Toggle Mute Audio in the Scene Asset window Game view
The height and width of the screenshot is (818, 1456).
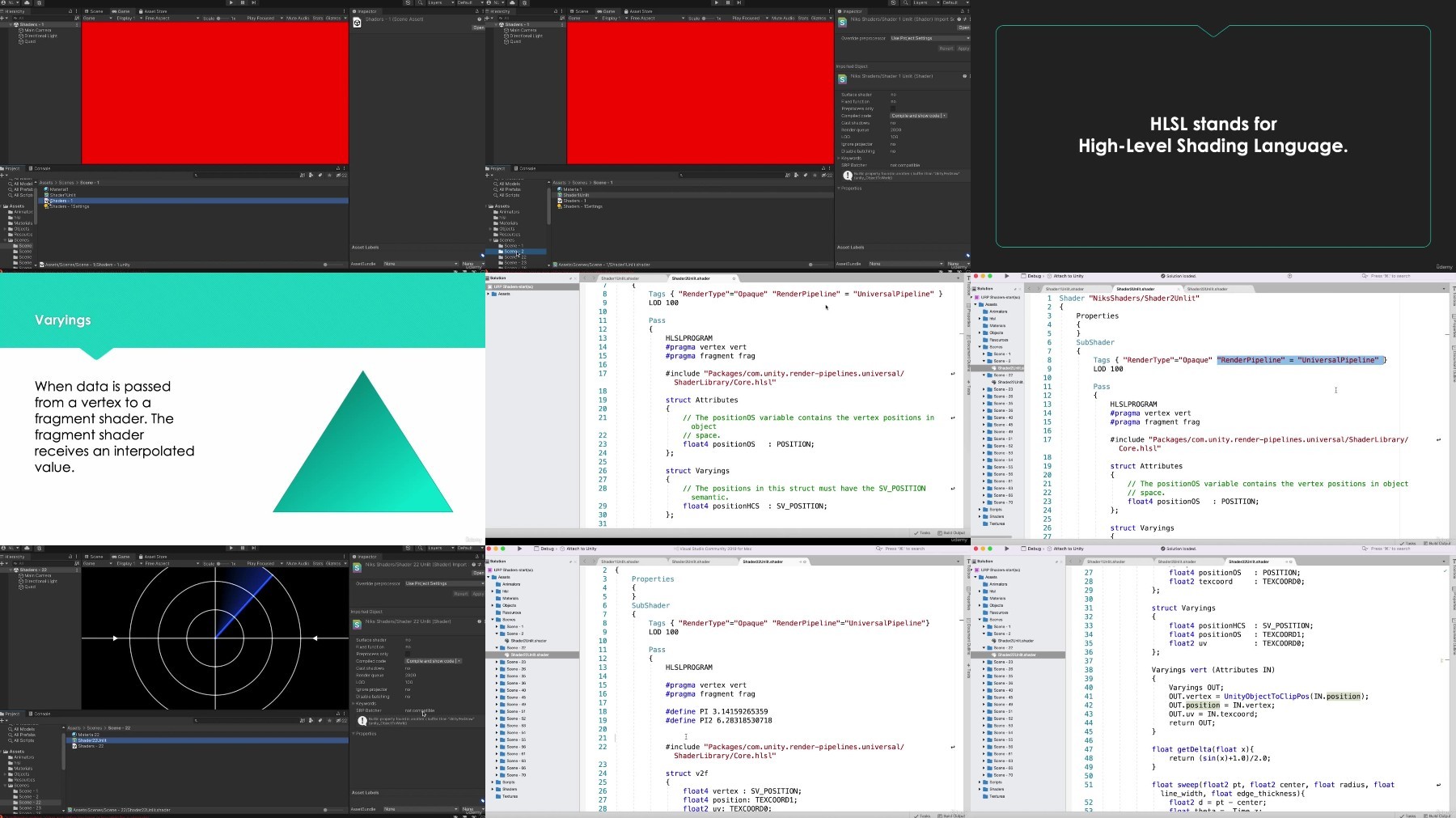click(297, 18)
